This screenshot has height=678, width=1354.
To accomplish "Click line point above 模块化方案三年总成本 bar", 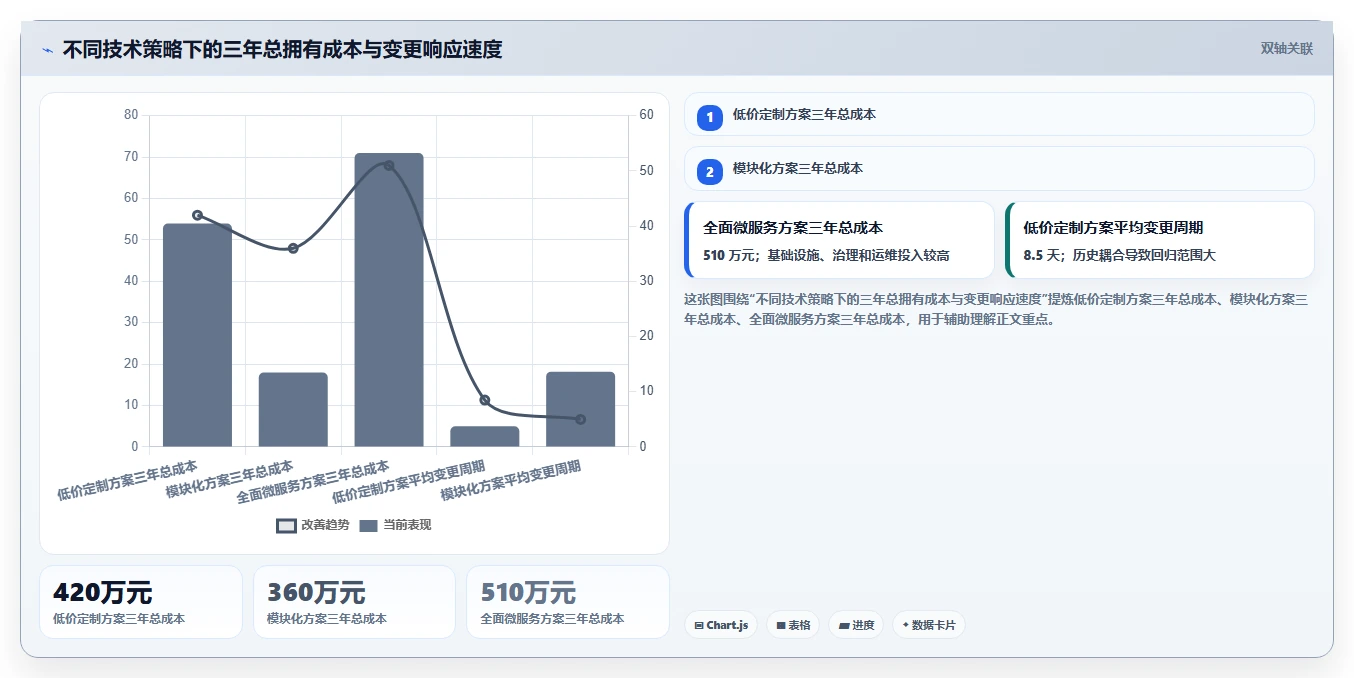I will (x=293, y=248).
